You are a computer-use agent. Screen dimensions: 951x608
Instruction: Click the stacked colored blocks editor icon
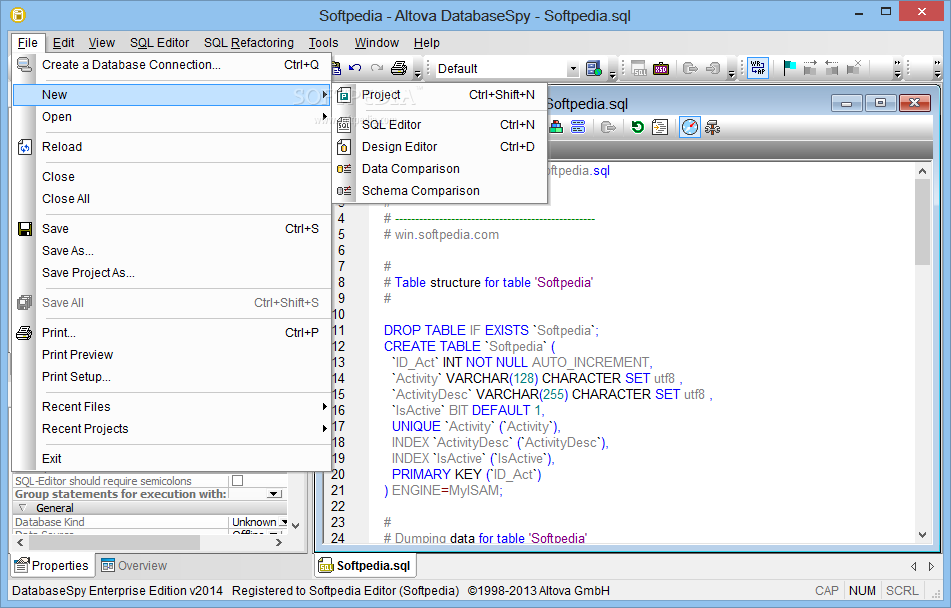pos(556,127)
